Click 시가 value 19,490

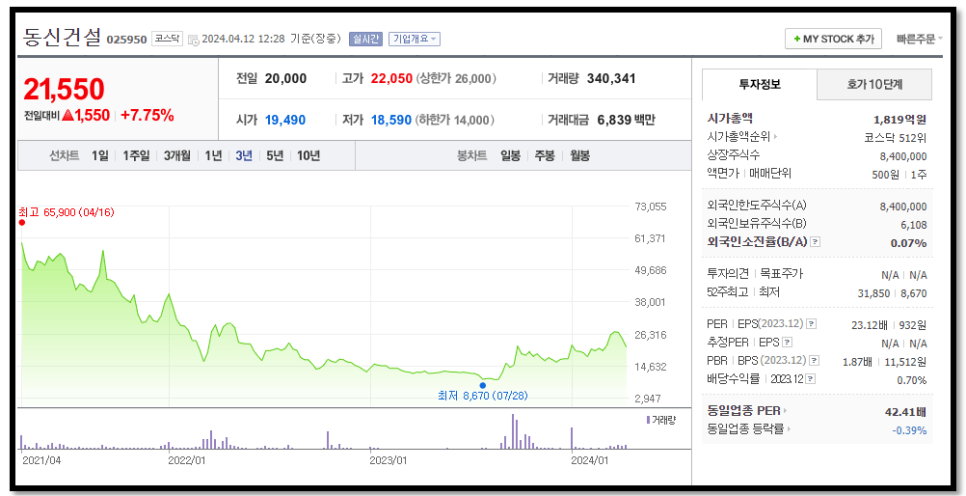click(285, 120)
